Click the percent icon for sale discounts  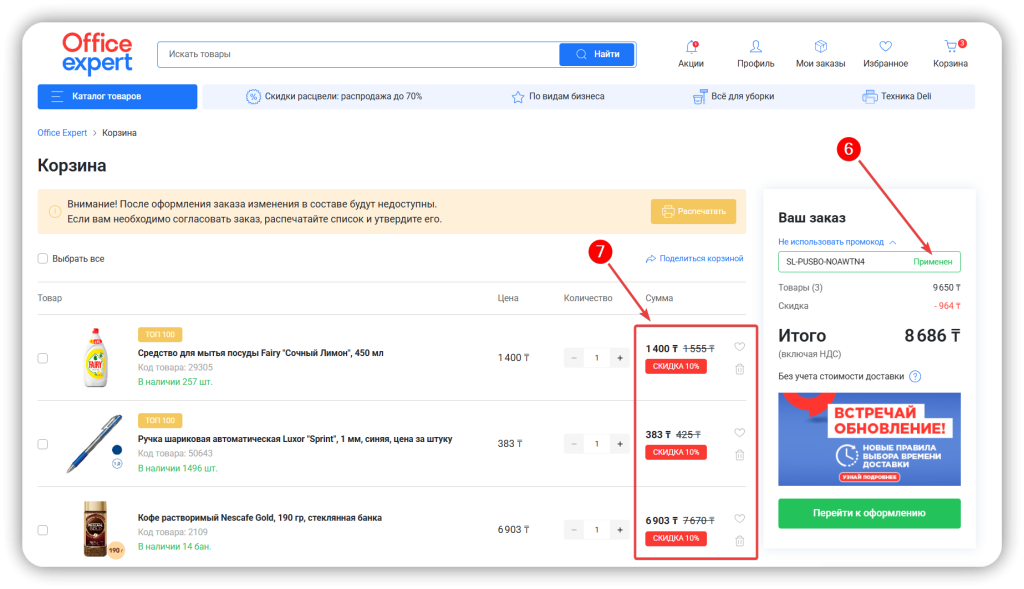click(253, 97)
